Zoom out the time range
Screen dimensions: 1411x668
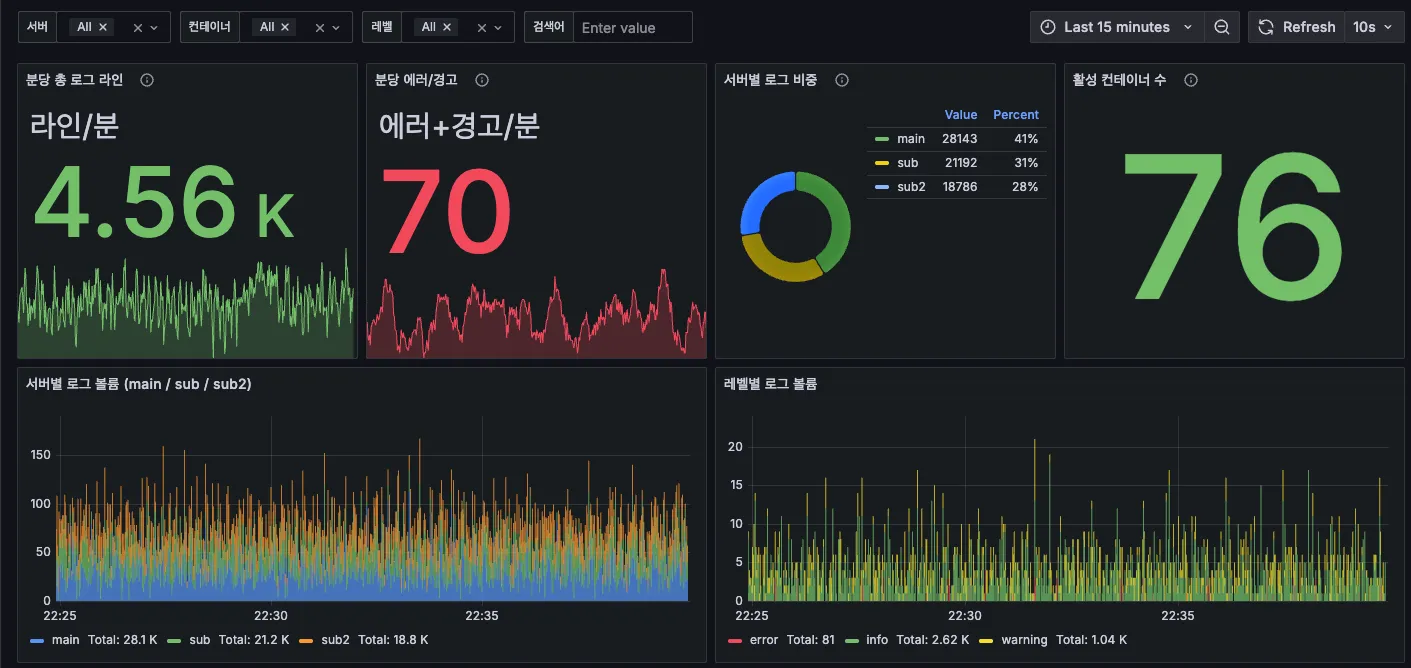pyautogui.click(x=1221, y=27)
